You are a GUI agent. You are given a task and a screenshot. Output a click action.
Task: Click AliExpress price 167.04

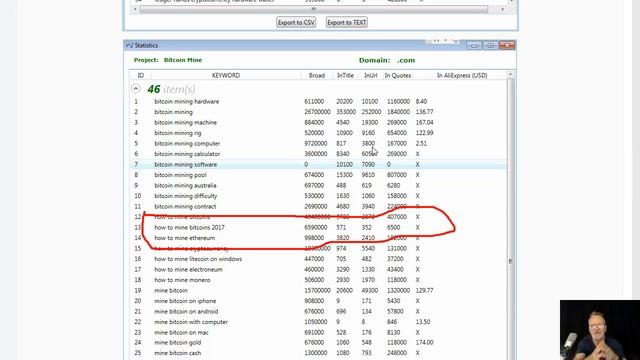point(424,122)
